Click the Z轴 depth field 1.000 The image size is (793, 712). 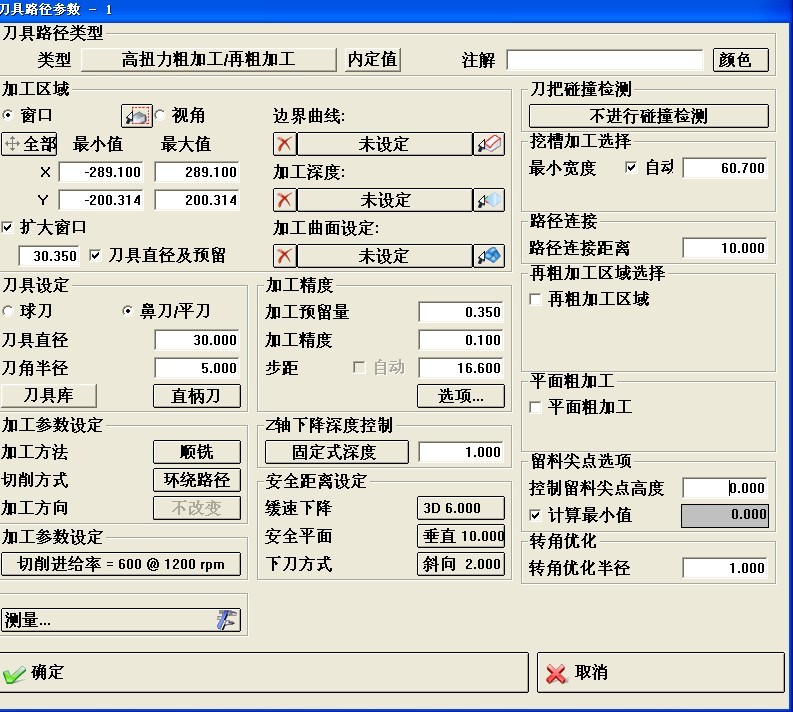461,452
